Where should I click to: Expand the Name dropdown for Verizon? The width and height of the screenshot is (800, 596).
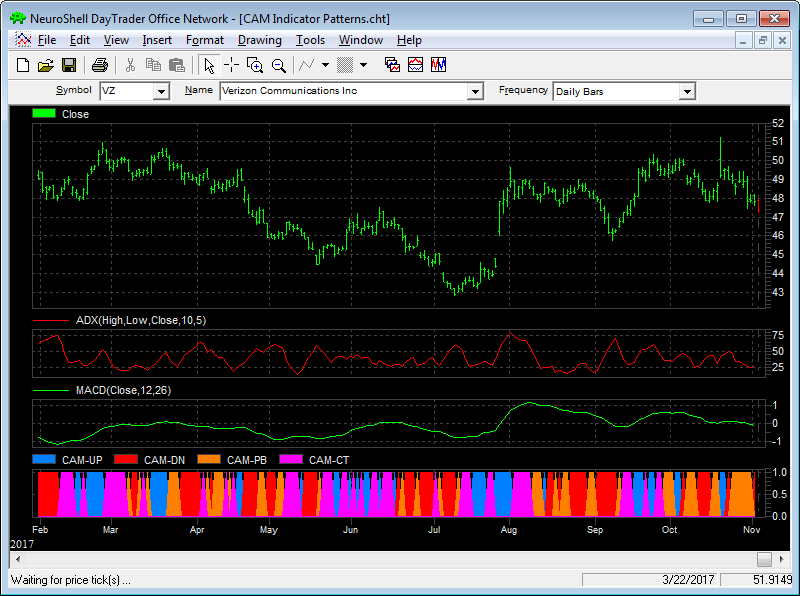pyautogui.click(x=475, y=92)
